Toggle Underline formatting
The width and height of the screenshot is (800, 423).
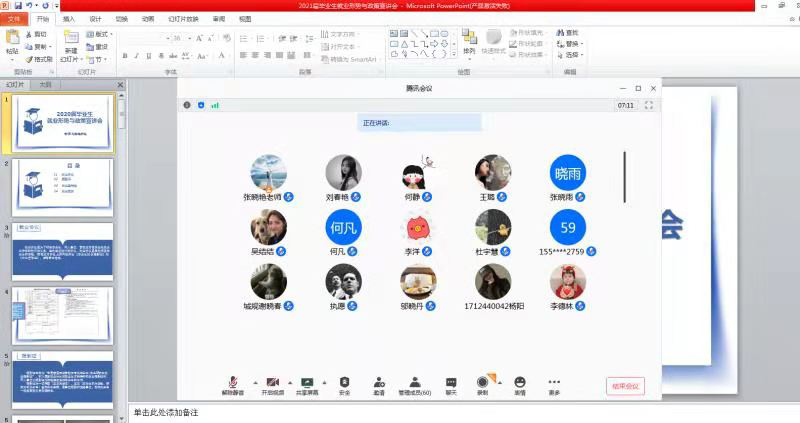[x=149, y=56]
